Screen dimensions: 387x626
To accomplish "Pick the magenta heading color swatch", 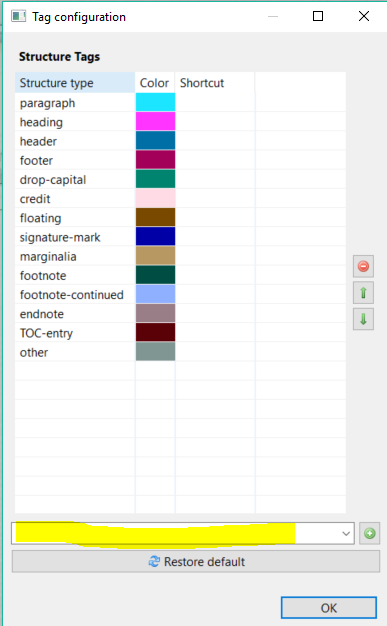I will click(x=155, y=121).
